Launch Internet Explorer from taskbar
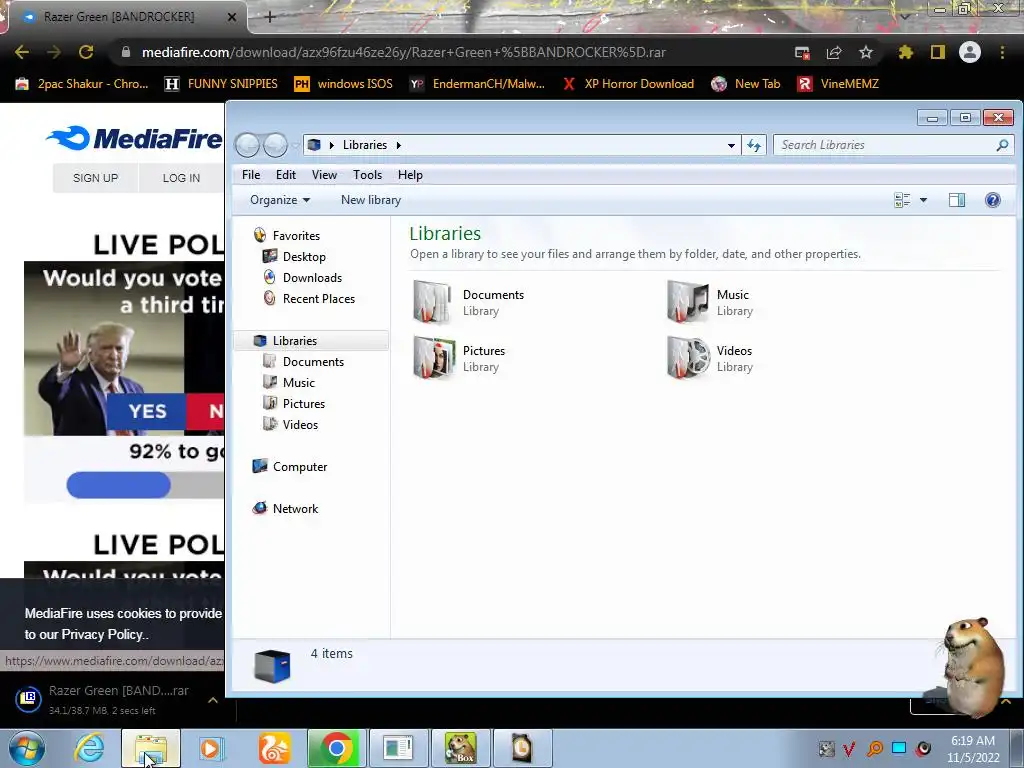Image resolution: width=1024 pixels, height=768 pixels. [89, 748]
